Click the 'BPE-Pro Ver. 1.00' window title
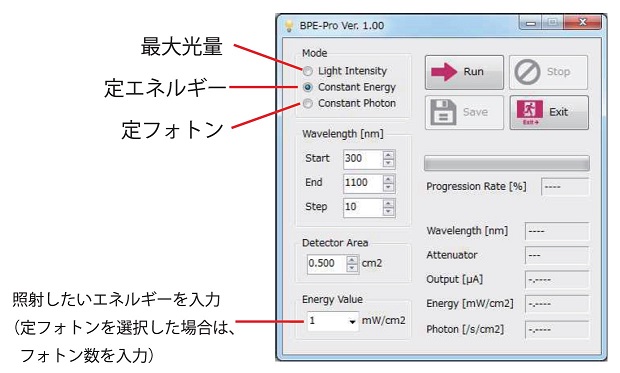 click(x=342, y=26)
